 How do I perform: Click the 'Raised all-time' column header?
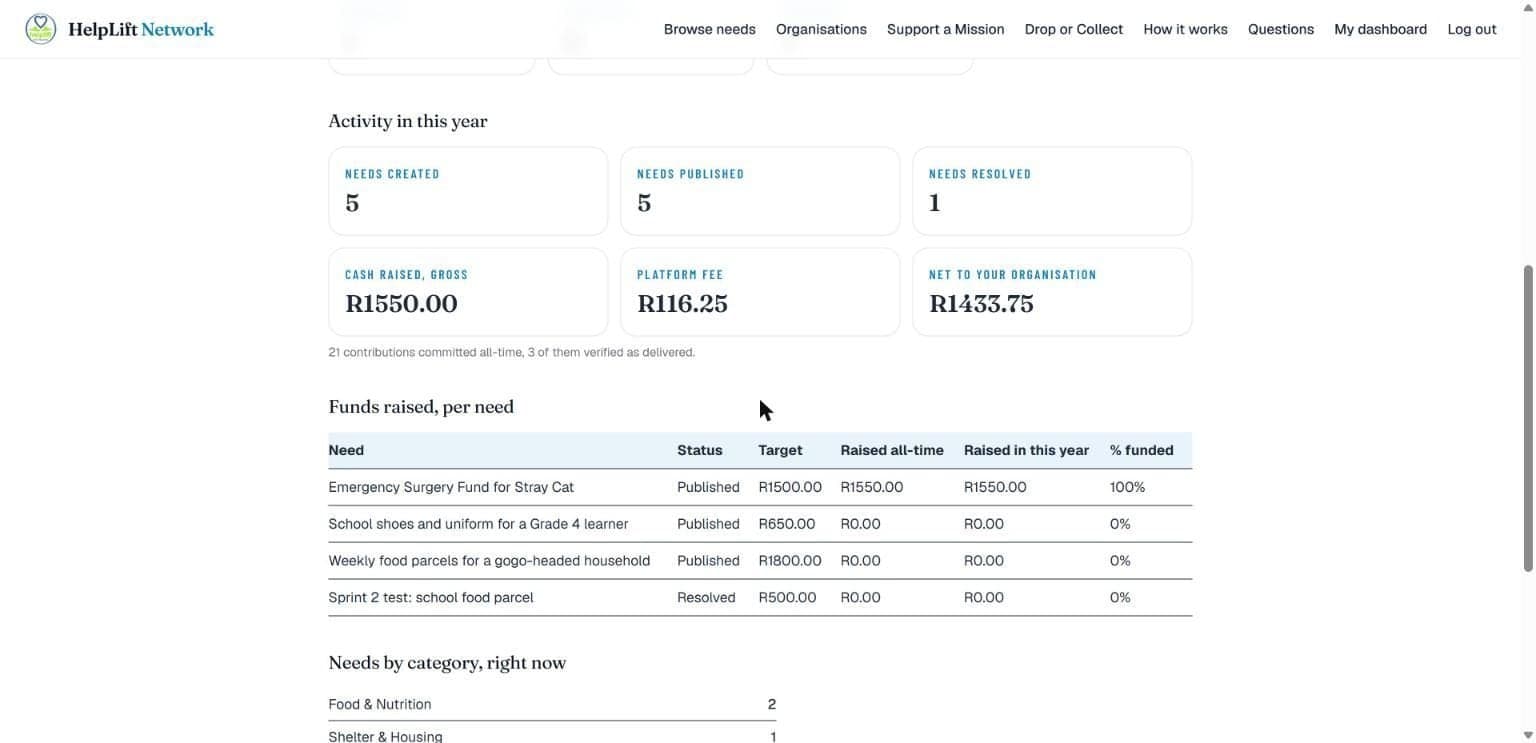pyautogui.click(x=892, y=450)
